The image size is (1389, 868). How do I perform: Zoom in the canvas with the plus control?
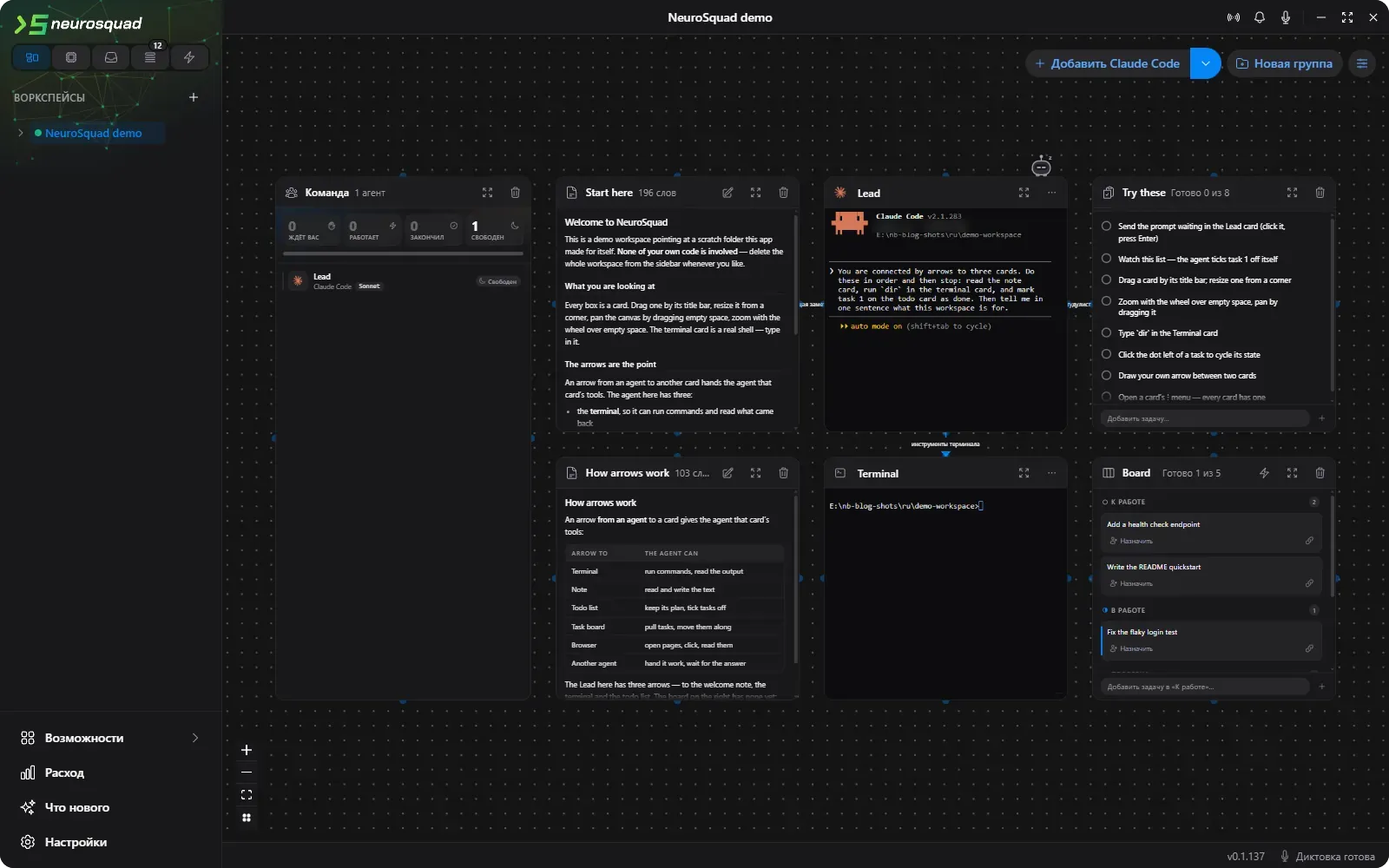pyautogui.click(x=247, y=750)
